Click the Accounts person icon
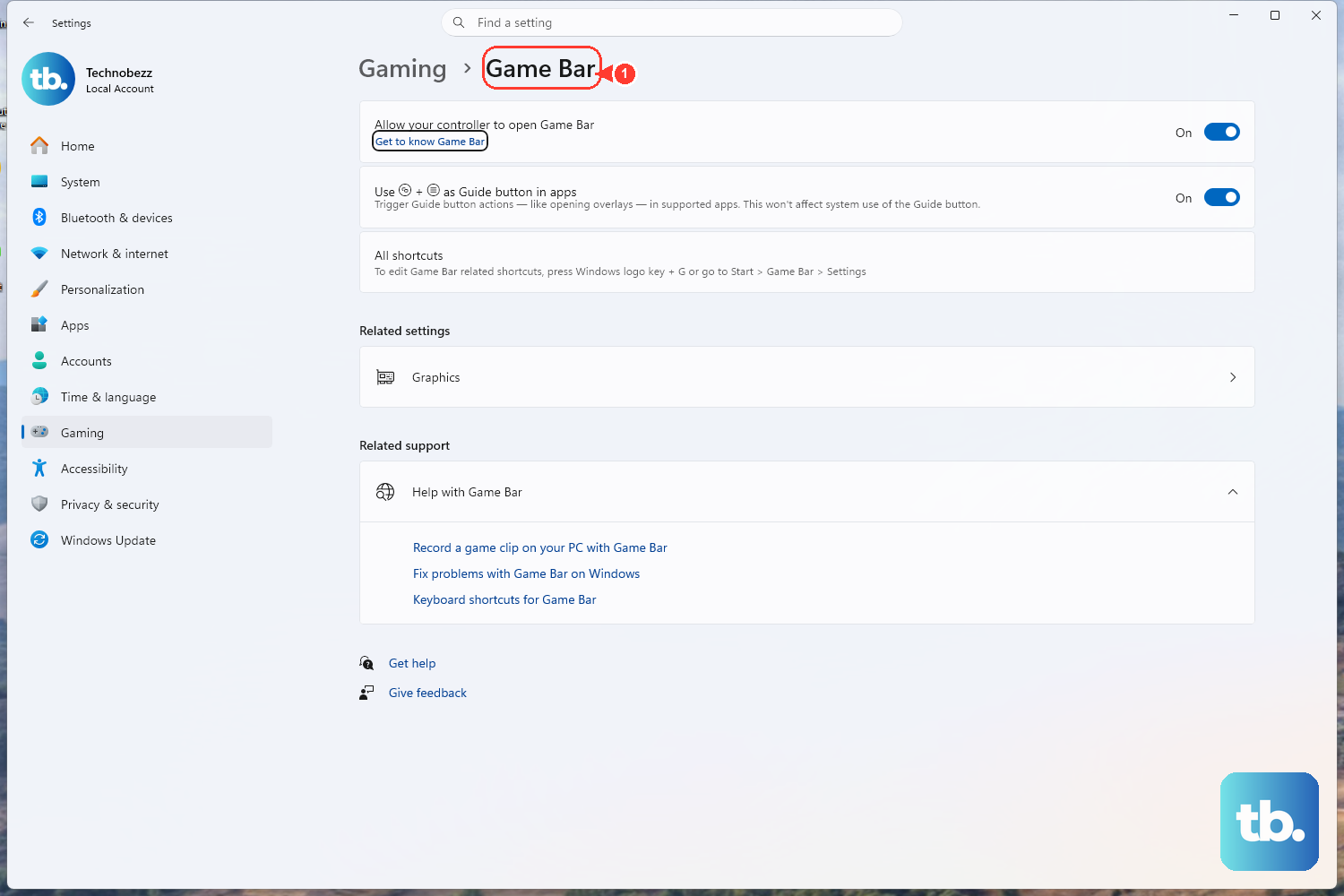 [39, 360]
